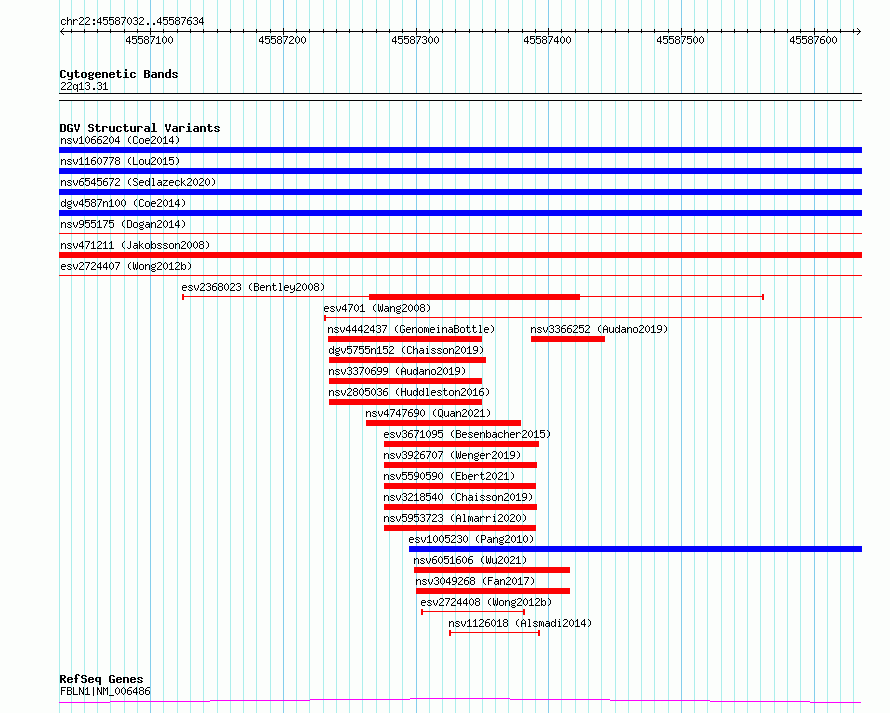Select the esv2368023 (Bentley2008) label
The image size is (890, 713).
pos(253,287)
